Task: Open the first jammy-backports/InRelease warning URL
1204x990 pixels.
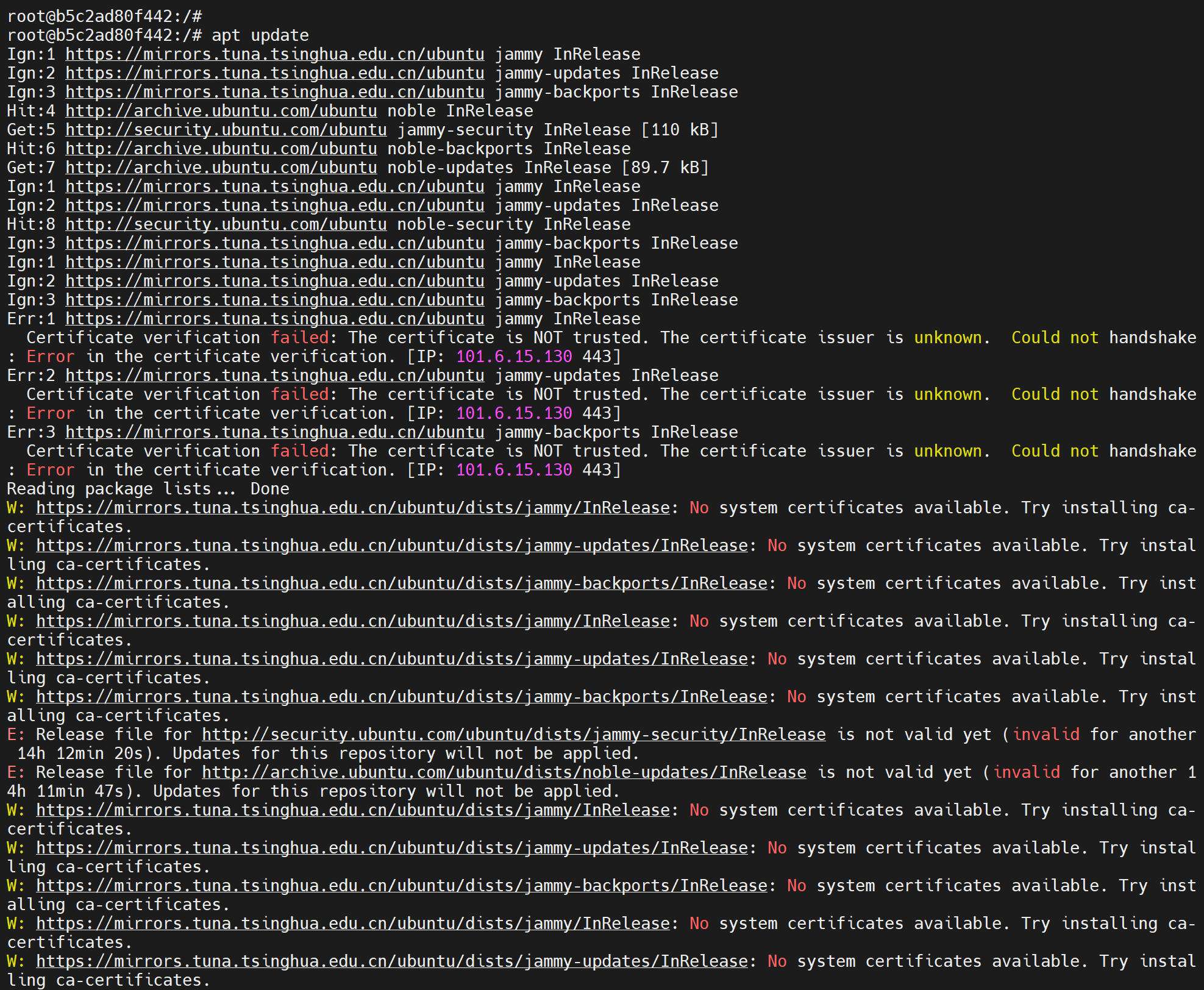Action: click(x=401, y=583)
